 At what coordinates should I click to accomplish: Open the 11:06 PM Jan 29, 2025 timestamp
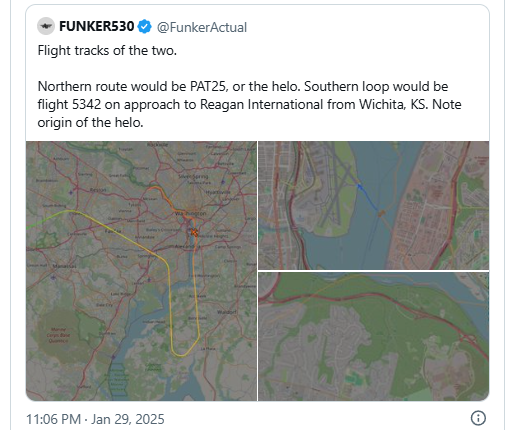point(95,419)
